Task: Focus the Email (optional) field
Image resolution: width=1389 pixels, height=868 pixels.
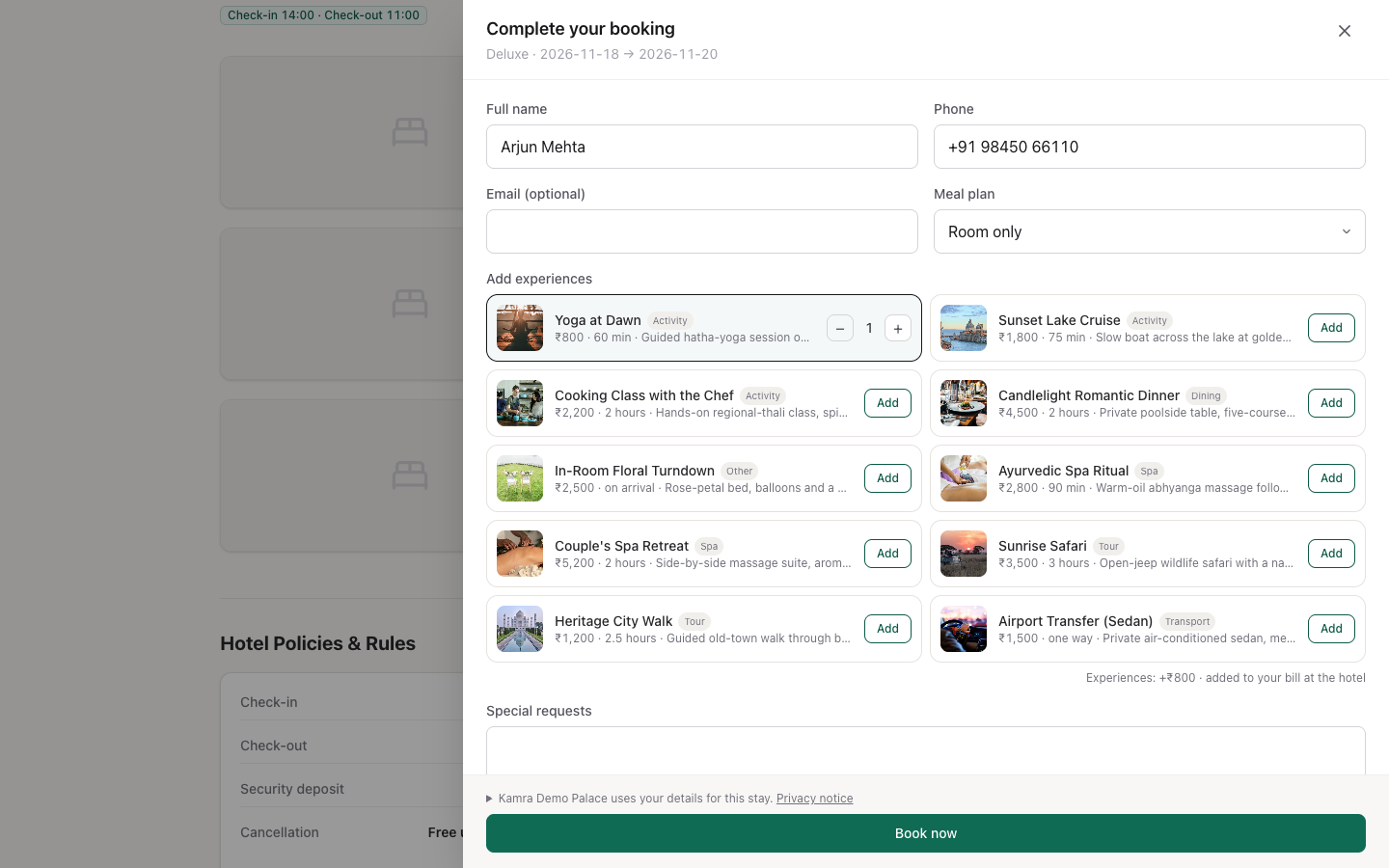Action: (x=702, y=231)
